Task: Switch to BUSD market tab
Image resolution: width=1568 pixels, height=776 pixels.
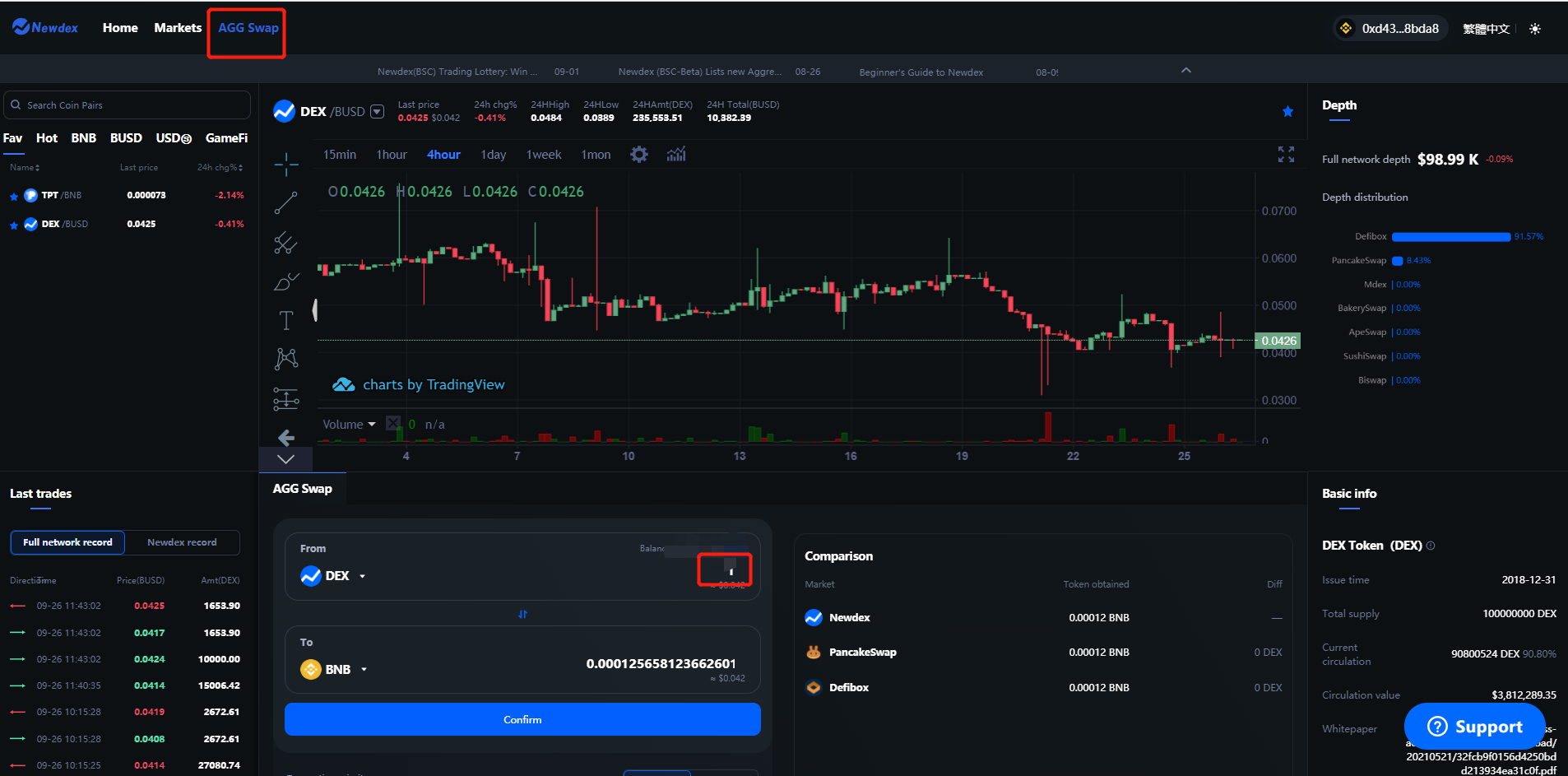Action: click(x=126, y=138)
